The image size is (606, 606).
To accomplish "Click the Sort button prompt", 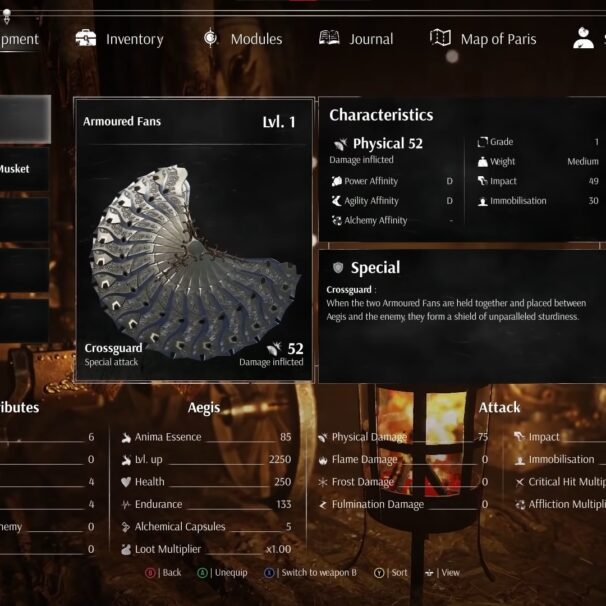I will (391, 573).
